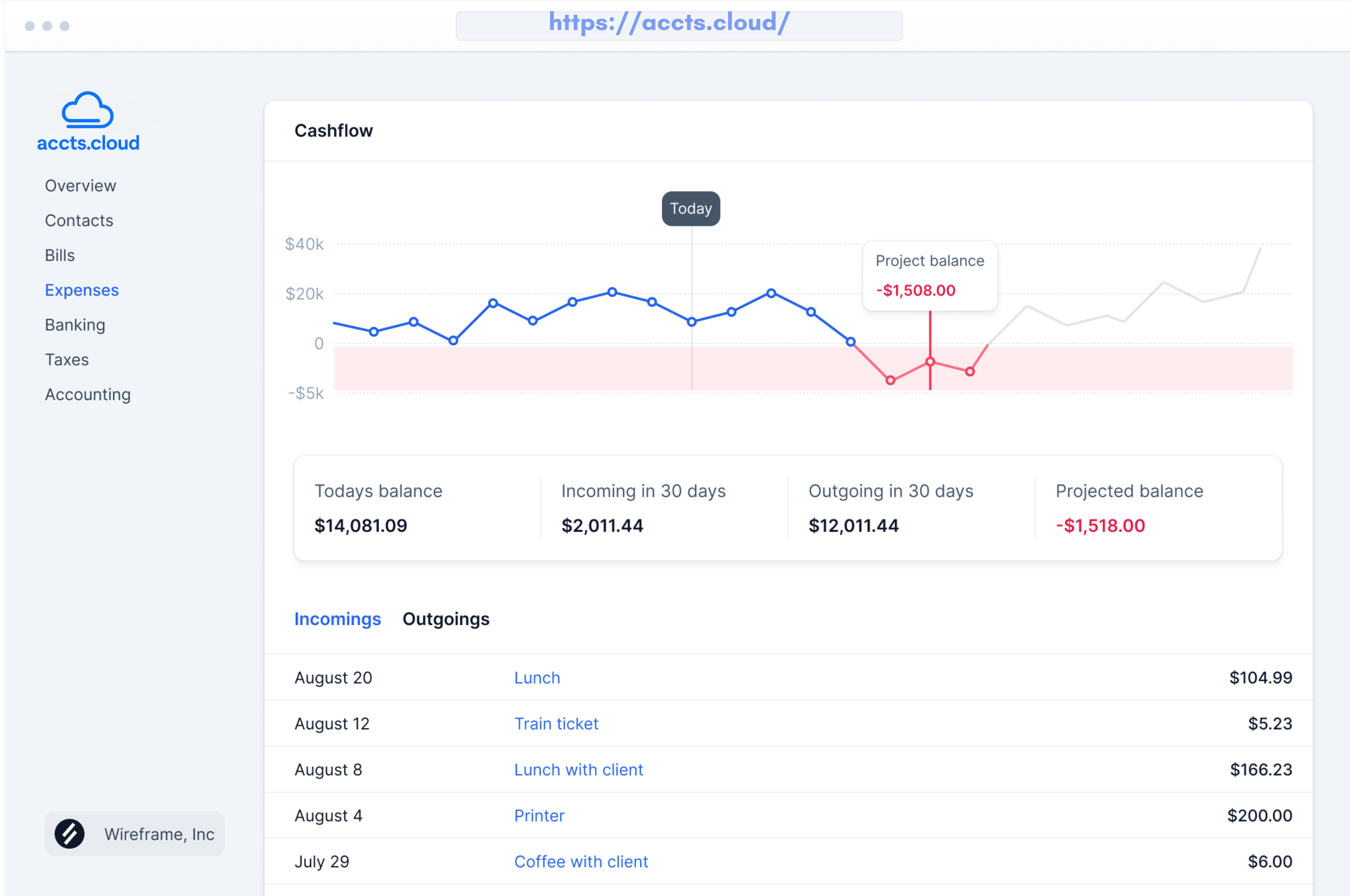1350x896 pixels.
Task: Open Coffee with client entry
Action: coord(581,862)
